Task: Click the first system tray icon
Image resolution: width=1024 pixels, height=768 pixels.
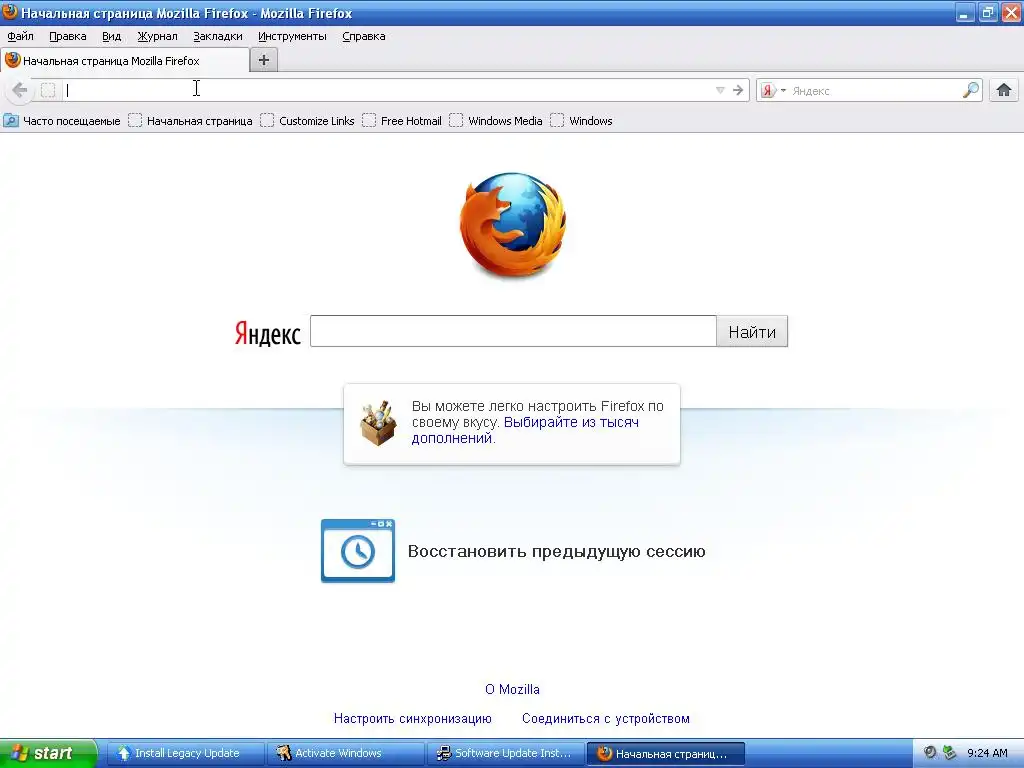Action: tap(930, 753)
